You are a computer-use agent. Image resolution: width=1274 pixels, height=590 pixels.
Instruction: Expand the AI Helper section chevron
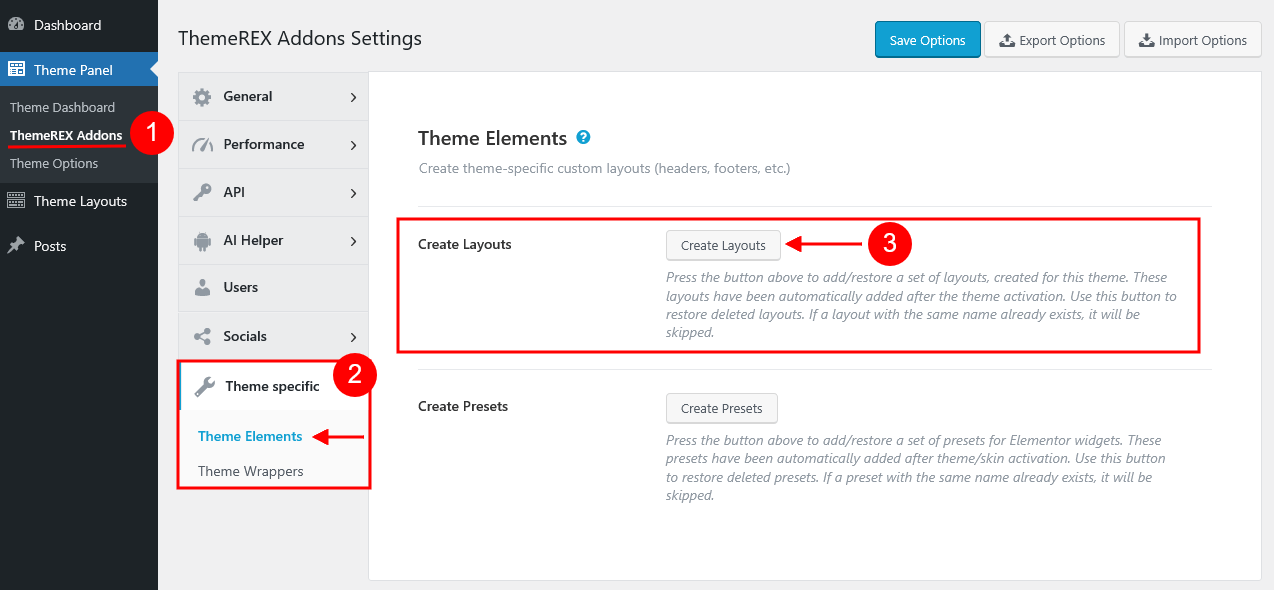pos(353,241)
